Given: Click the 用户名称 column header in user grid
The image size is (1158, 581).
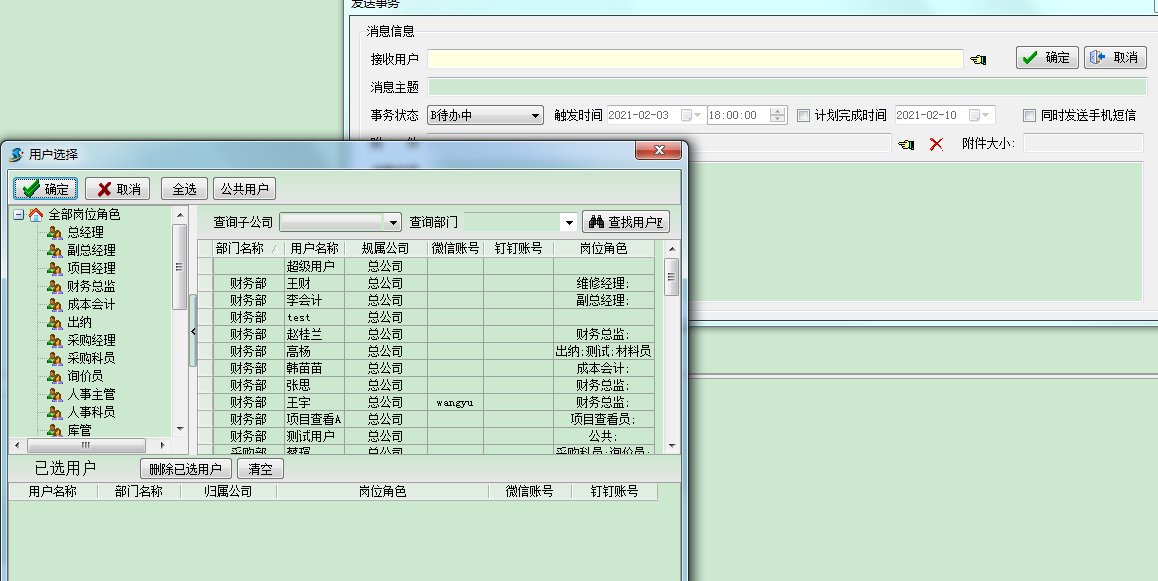Looking at the screenshot, I should [x=313, y=248].
